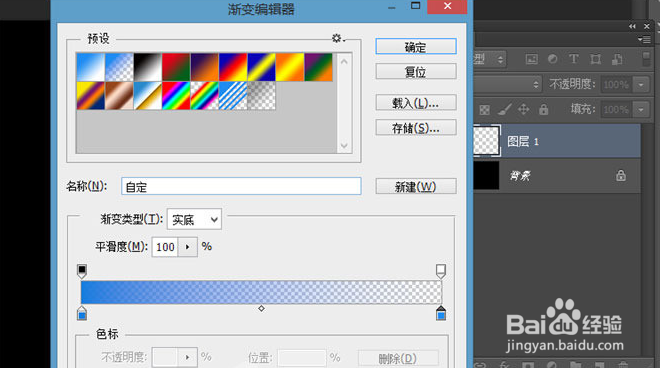660x368 pixels.
Task: Click the 存储(S)... save button
Action: [415, 127]
